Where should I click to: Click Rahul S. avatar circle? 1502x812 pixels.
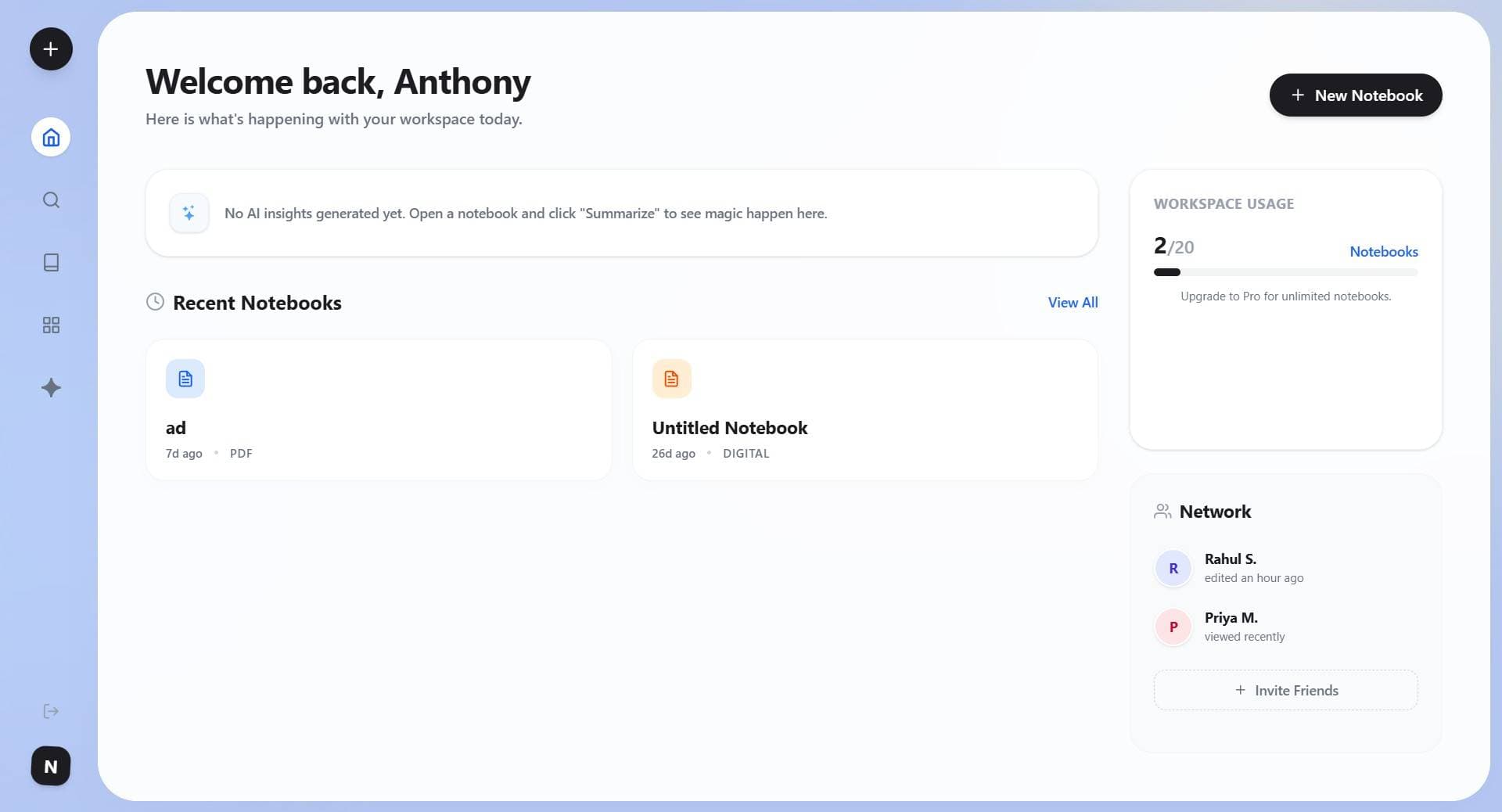1173,568
